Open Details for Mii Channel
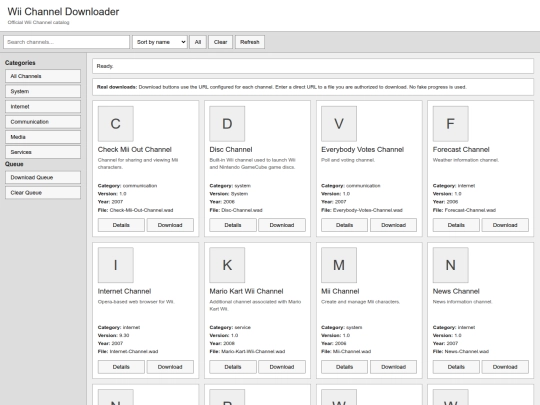Image resolution: width=540 pixels, height=405 pixels. pos(344,367)
